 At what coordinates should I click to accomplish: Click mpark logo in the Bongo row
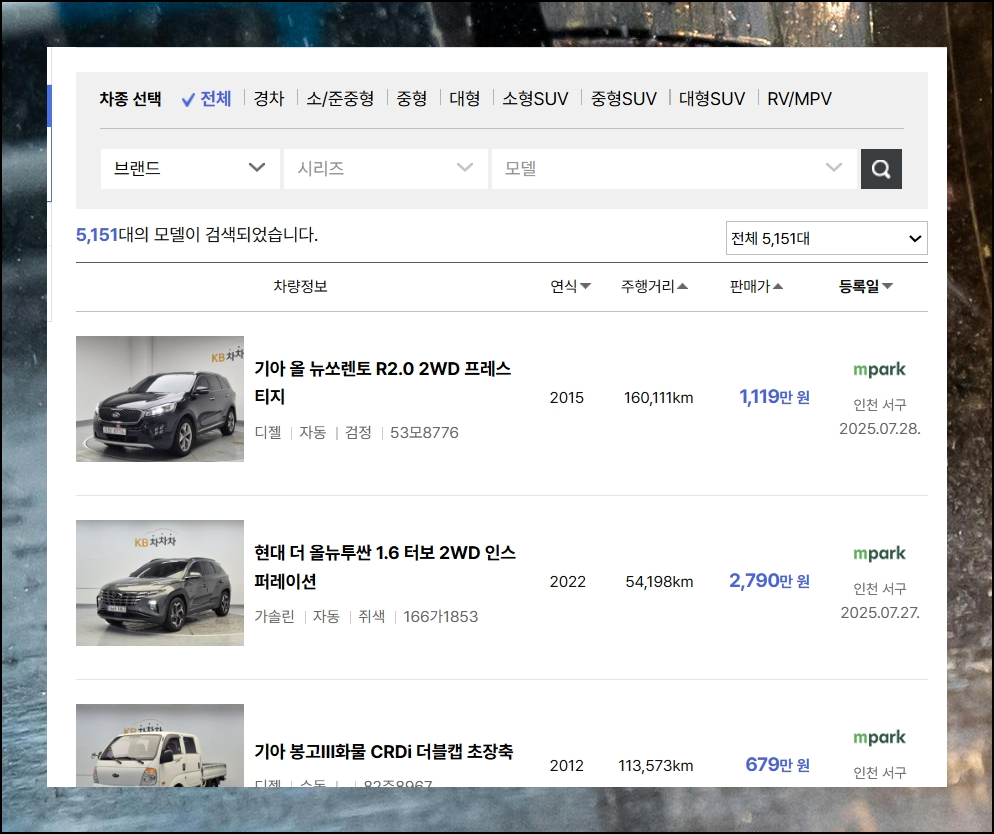879,737
